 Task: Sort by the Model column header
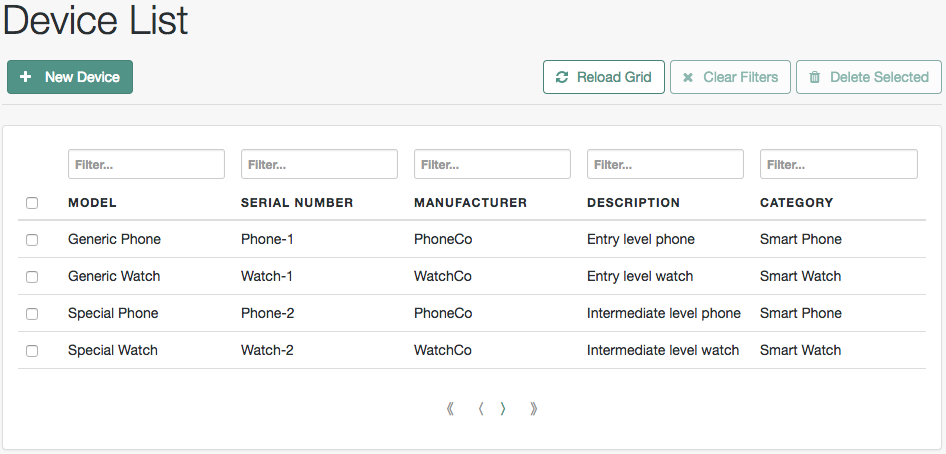coord(92,202)
